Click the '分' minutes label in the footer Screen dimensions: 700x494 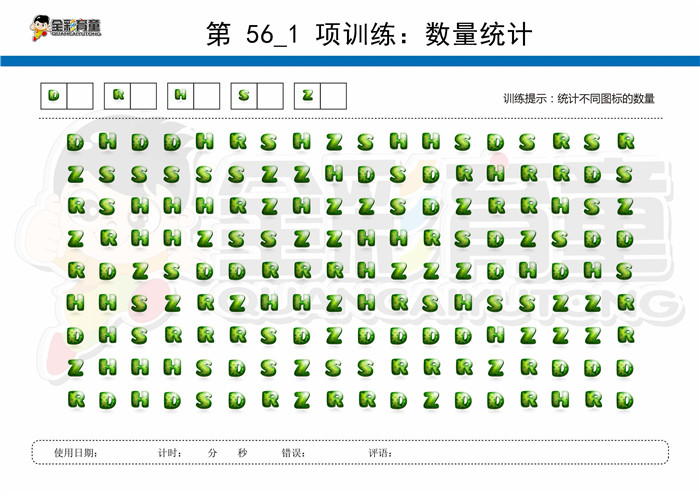coord(212,453)
